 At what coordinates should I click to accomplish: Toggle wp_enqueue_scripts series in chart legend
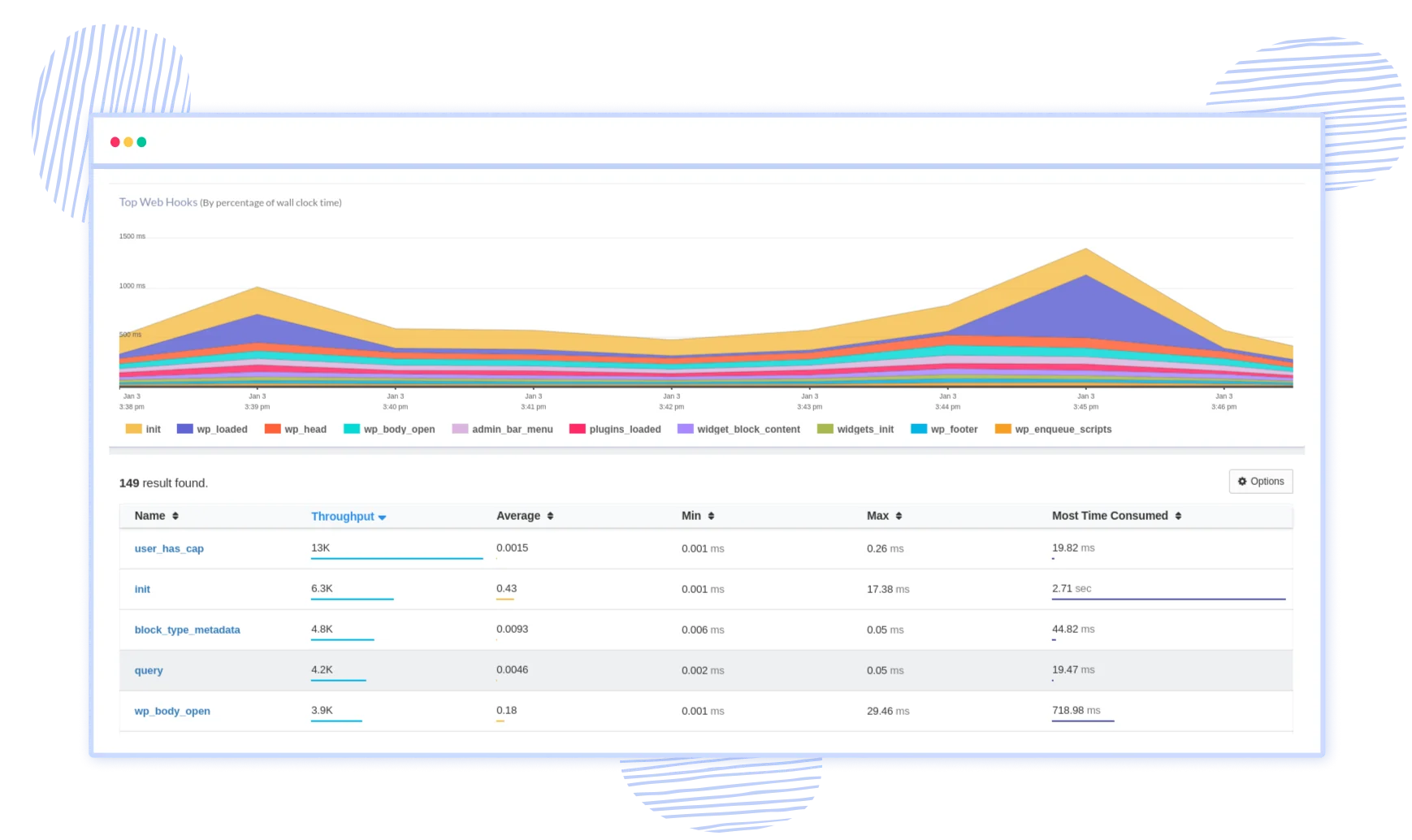coord(1054,429)
